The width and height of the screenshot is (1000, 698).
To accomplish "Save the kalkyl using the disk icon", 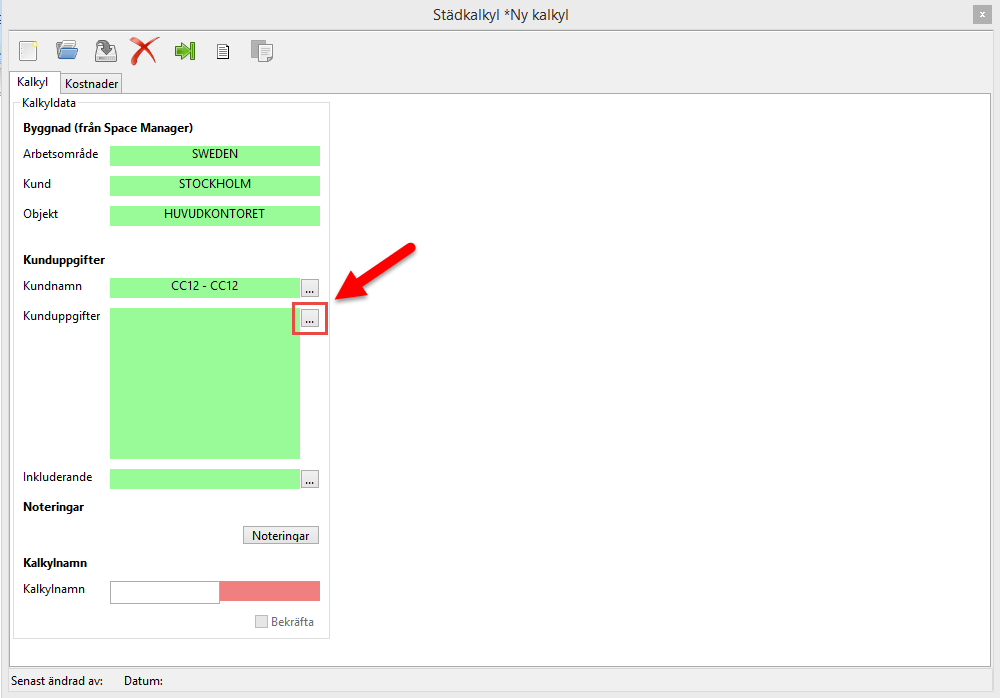I will [105, 51].
